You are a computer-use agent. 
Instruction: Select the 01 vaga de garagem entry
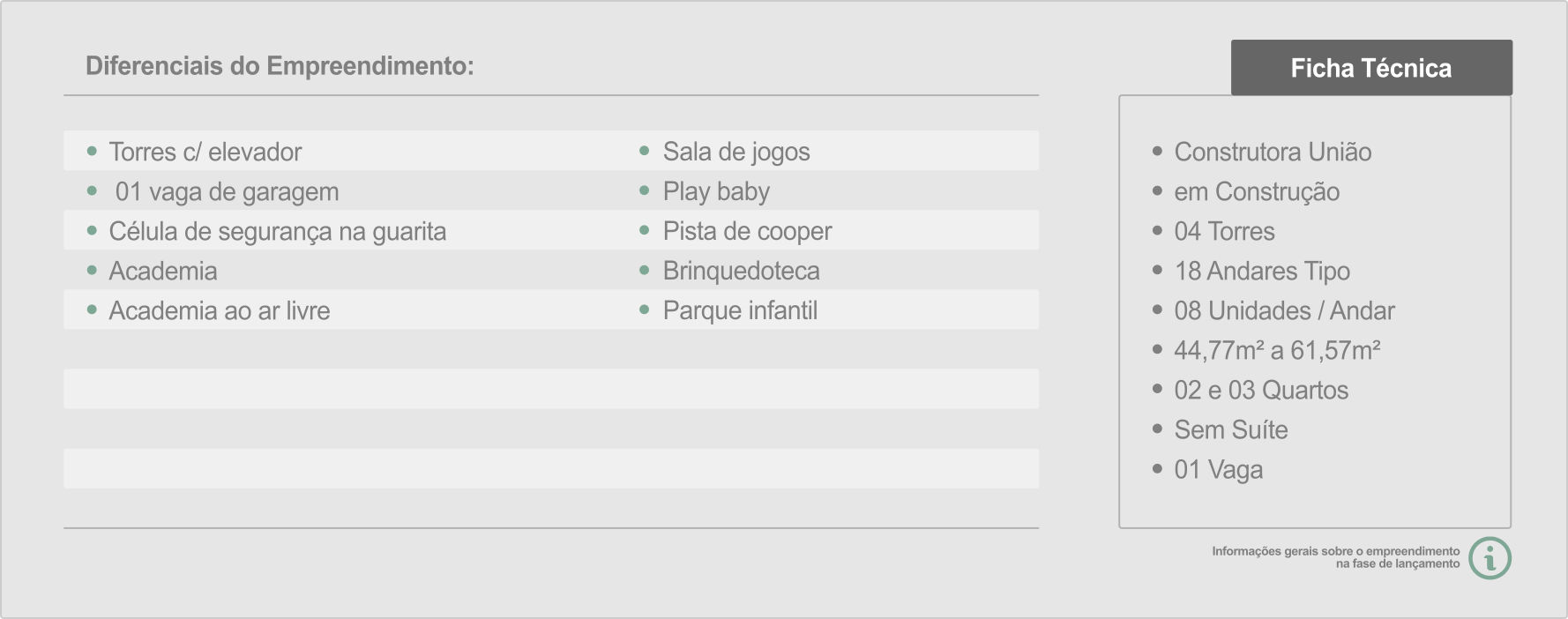coord(227,192)
